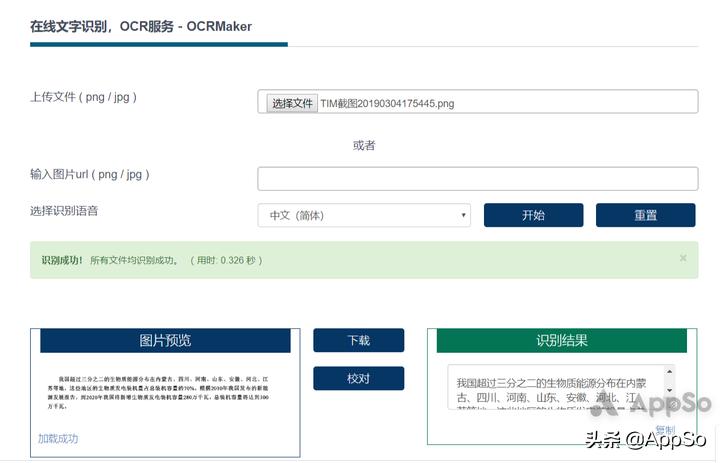Click the file name TIM截图20190304175445.png
This screenshot has height=463, width=720.
[387, 104]
